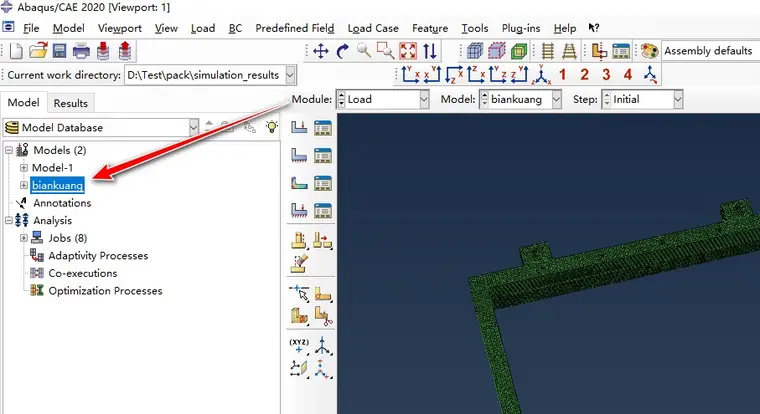Screen dimensions: 760x414
Task: Click the Create Datum CSYS tool
Action: [322, 369]
